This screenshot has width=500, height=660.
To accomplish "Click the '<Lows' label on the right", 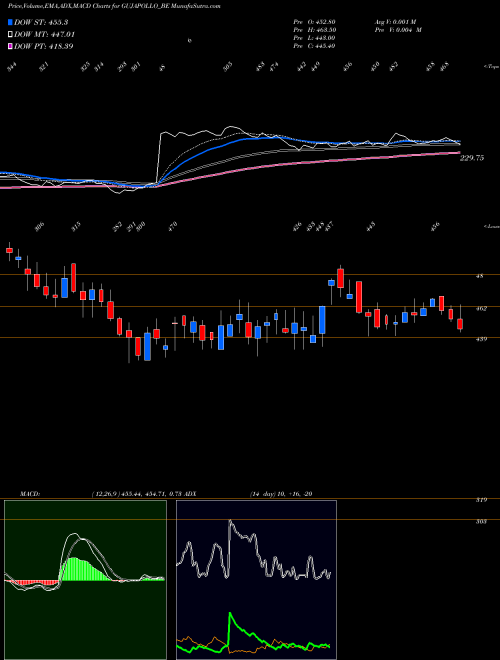I will [492, 226].
